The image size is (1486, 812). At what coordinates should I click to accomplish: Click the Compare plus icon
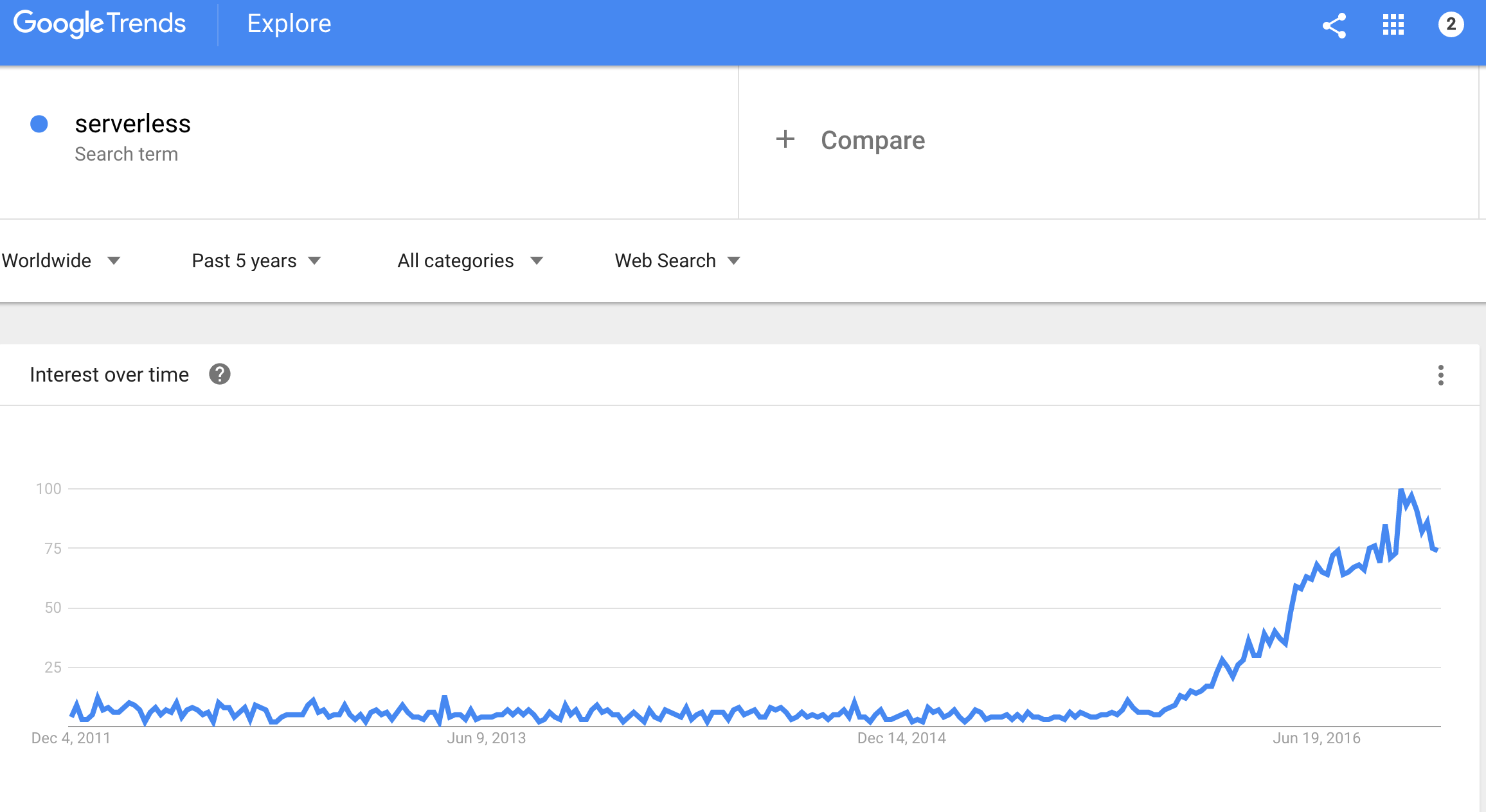(783, 140)
